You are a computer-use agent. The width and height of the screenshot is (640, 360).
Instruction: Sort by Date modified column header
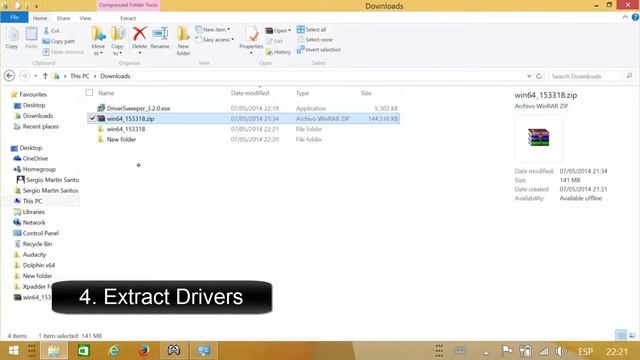click(x=250, y=93)
